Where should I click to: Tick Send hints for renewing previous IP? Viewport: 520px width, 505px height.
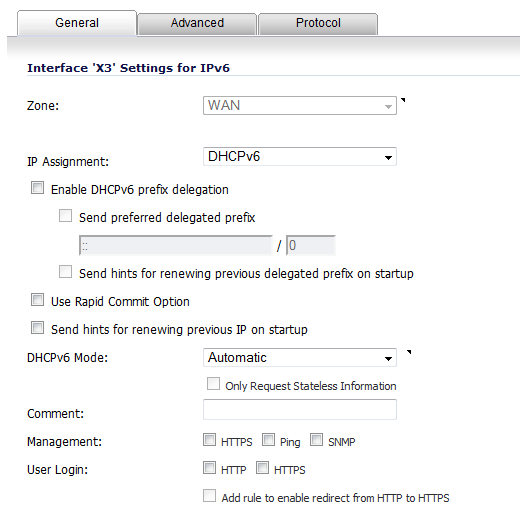[37, 328]
